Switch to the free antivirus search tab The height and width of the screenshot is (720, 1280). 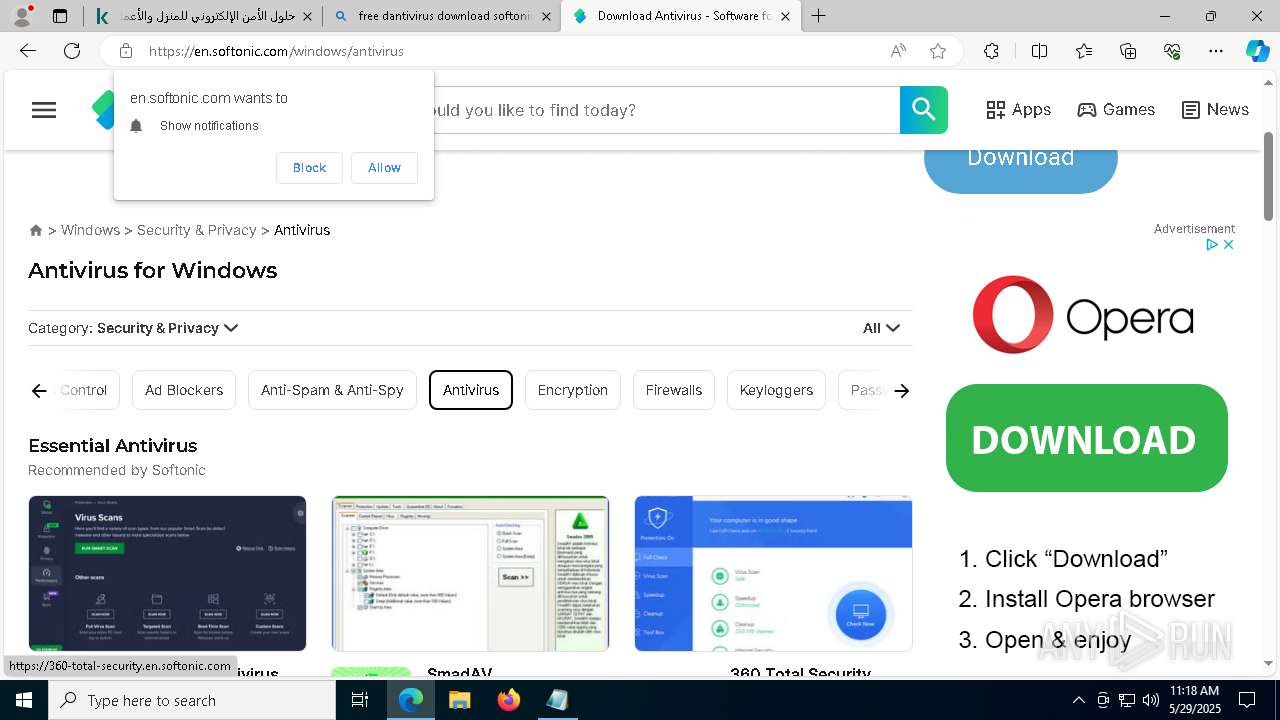[442, 16]
